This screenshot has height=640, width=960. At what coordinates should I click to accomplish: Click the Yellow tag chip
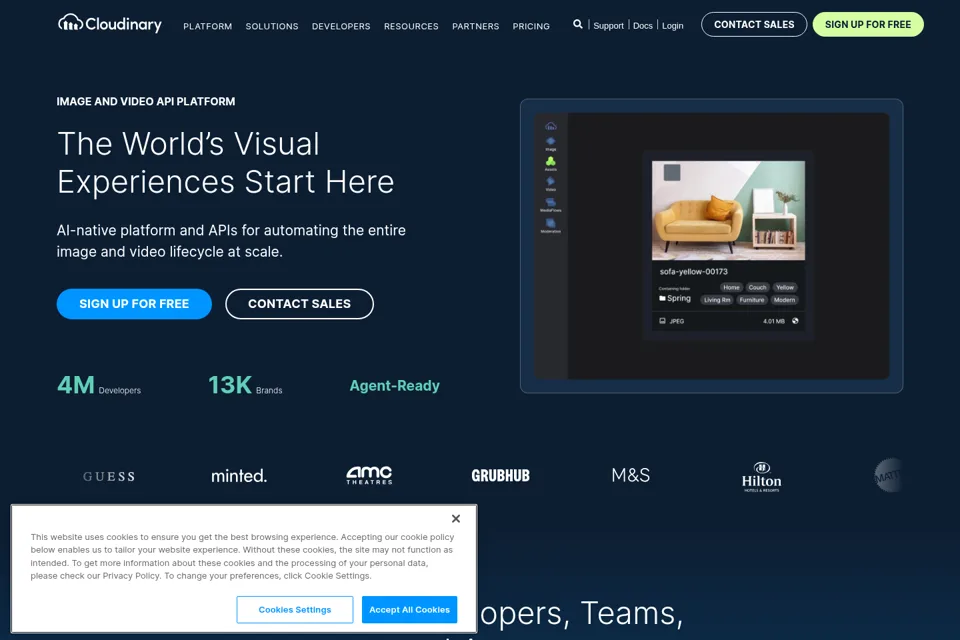coord(785,287)
